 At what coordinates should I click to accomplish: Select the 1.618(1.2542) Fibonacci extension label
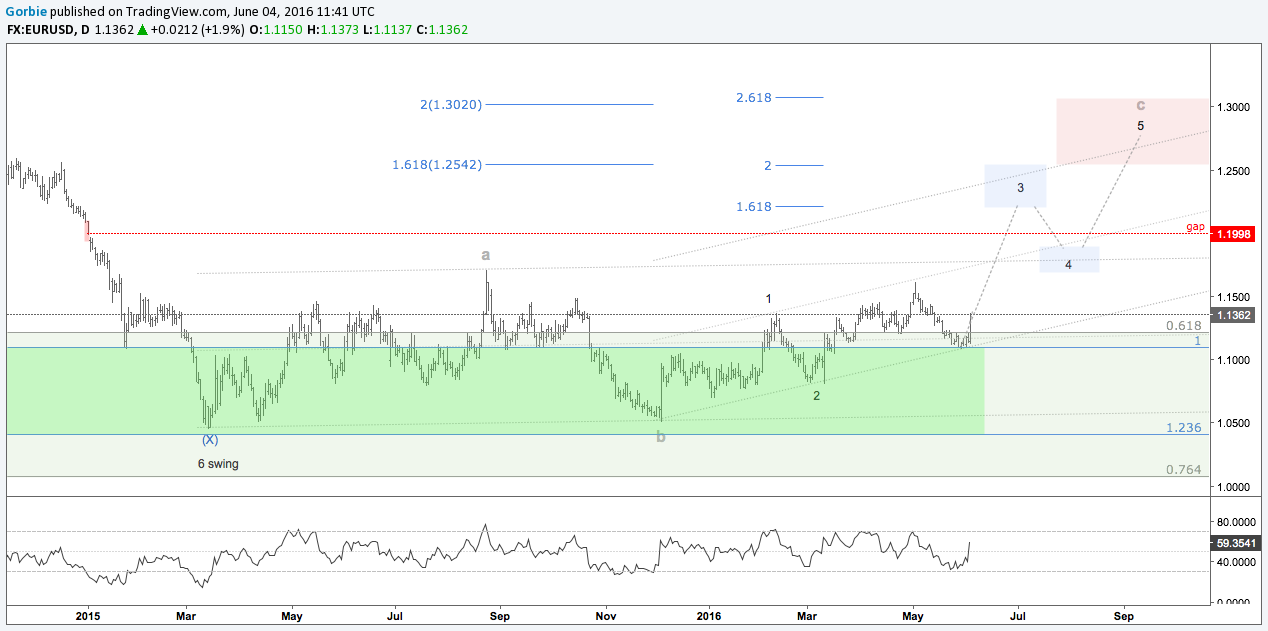point(437,164)
